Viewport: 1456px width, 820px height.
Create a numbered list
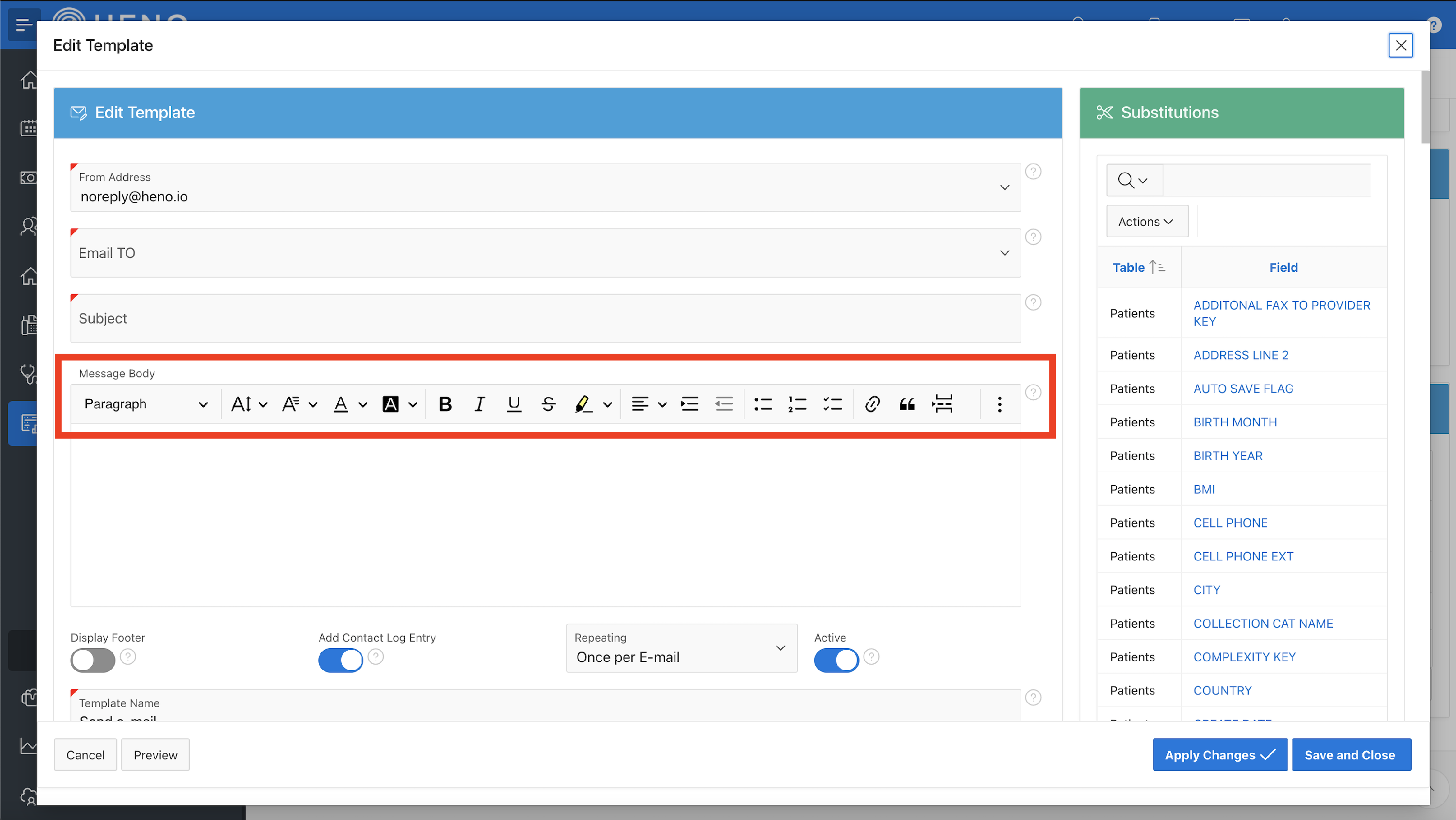(x=797, y=404)
